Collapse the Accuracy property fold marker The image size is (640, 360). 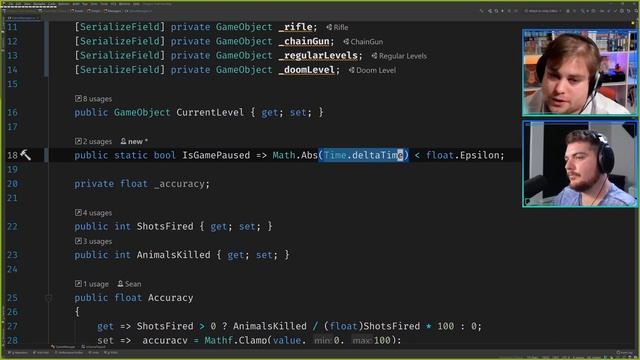tap(49, 298)
